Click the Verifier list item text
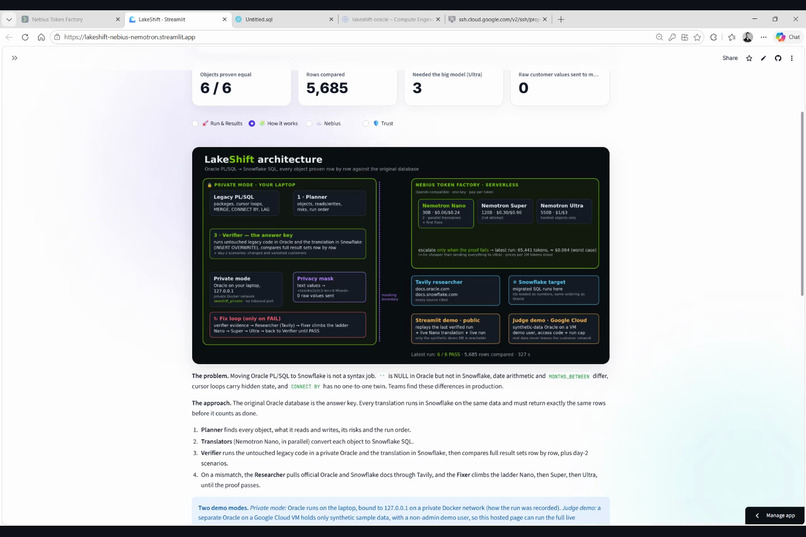The image size is (806, 537). tap(394, 458)
